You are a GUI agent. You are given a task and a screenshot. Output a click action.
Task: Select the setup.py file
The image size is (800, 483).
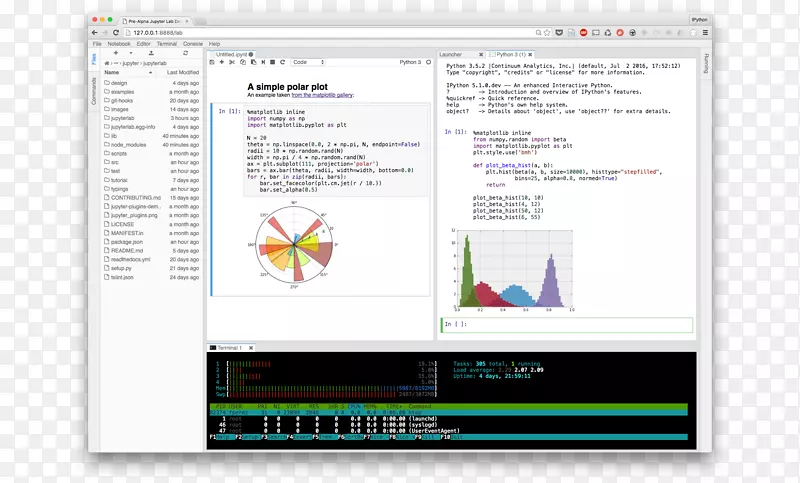(x=152, y=268)
